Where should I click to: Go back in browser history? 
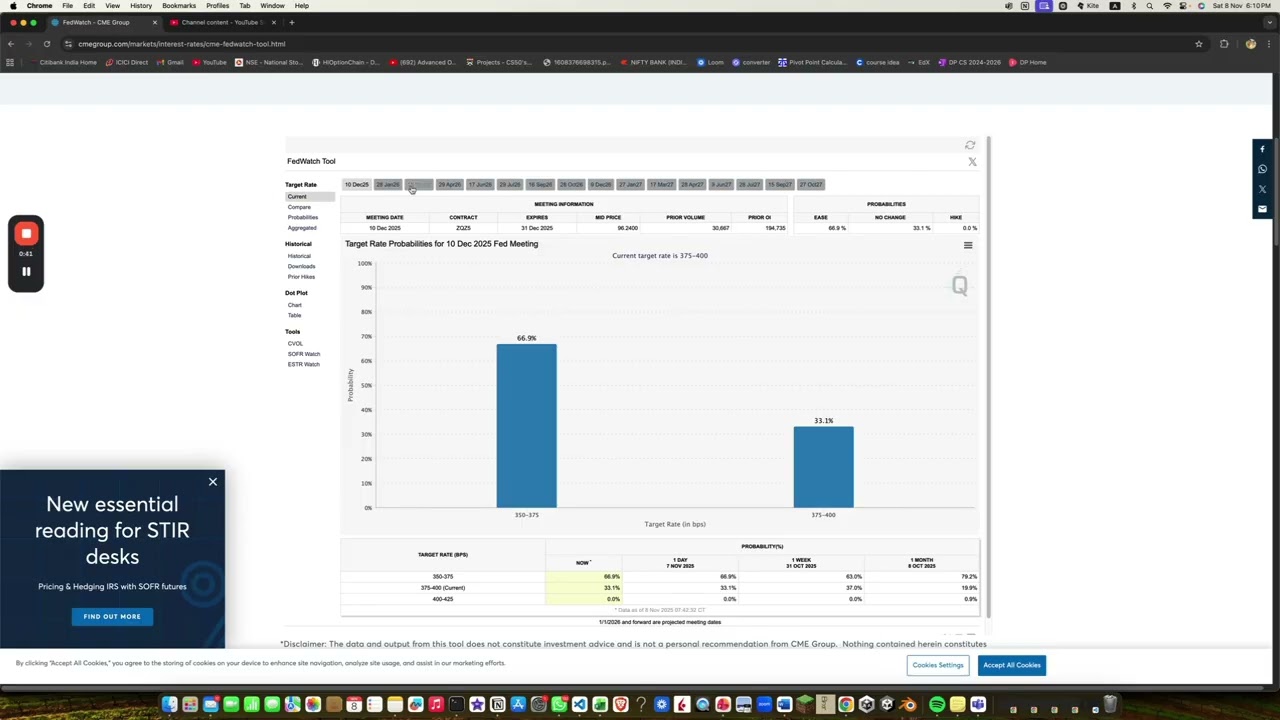tap(10, 44)
